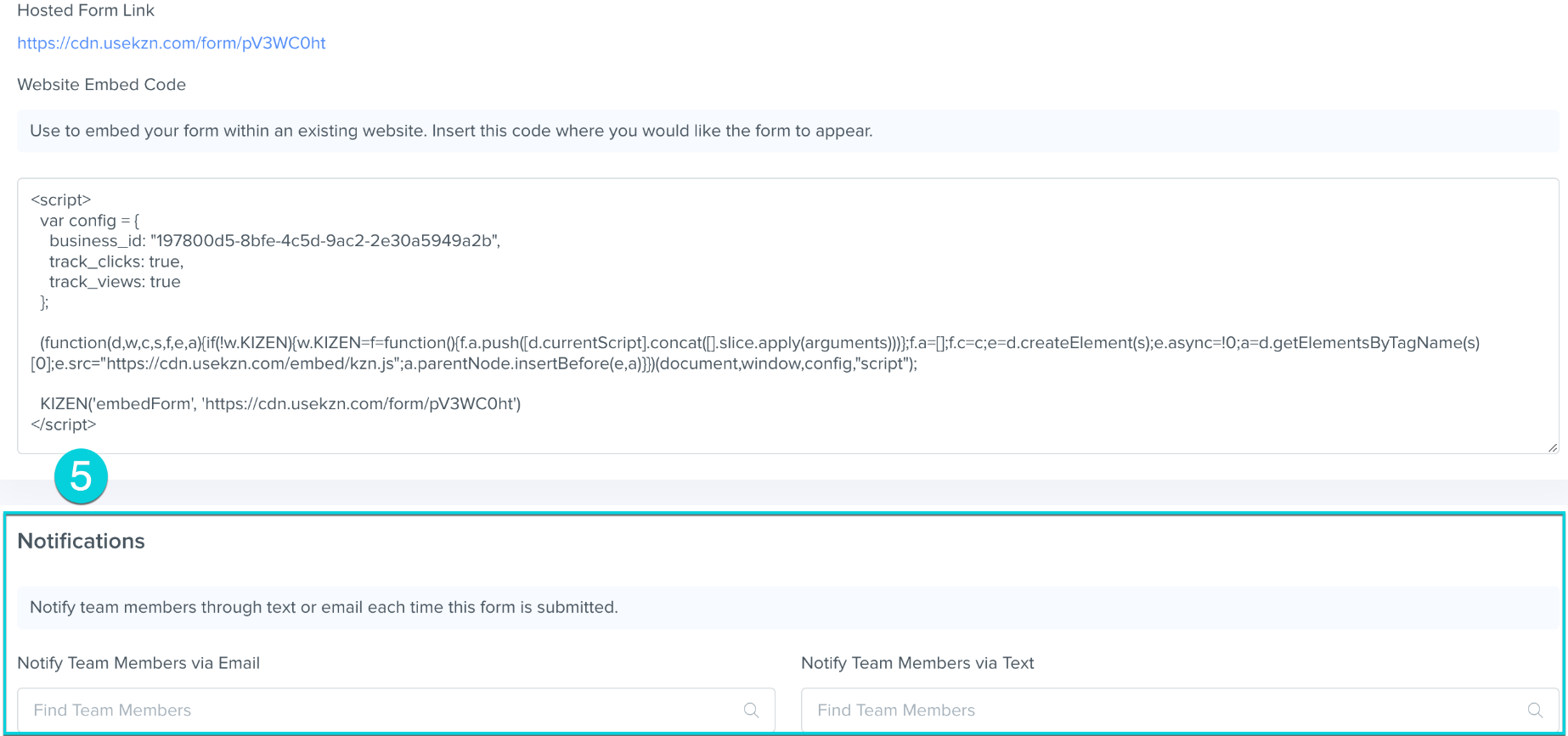Open the hosted form link URL

[172, 43]
